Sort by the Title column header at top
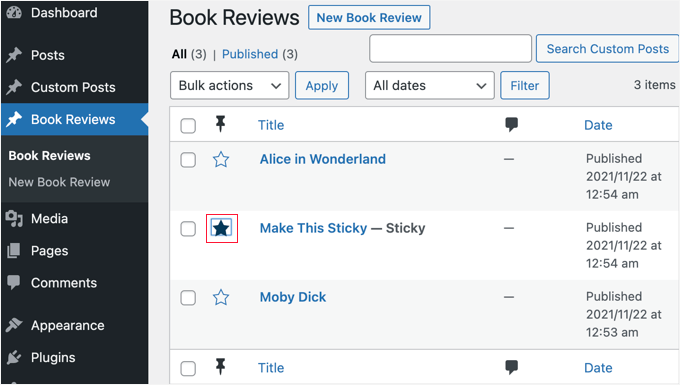Screen dimensions: 680x385 pos(271,125)
